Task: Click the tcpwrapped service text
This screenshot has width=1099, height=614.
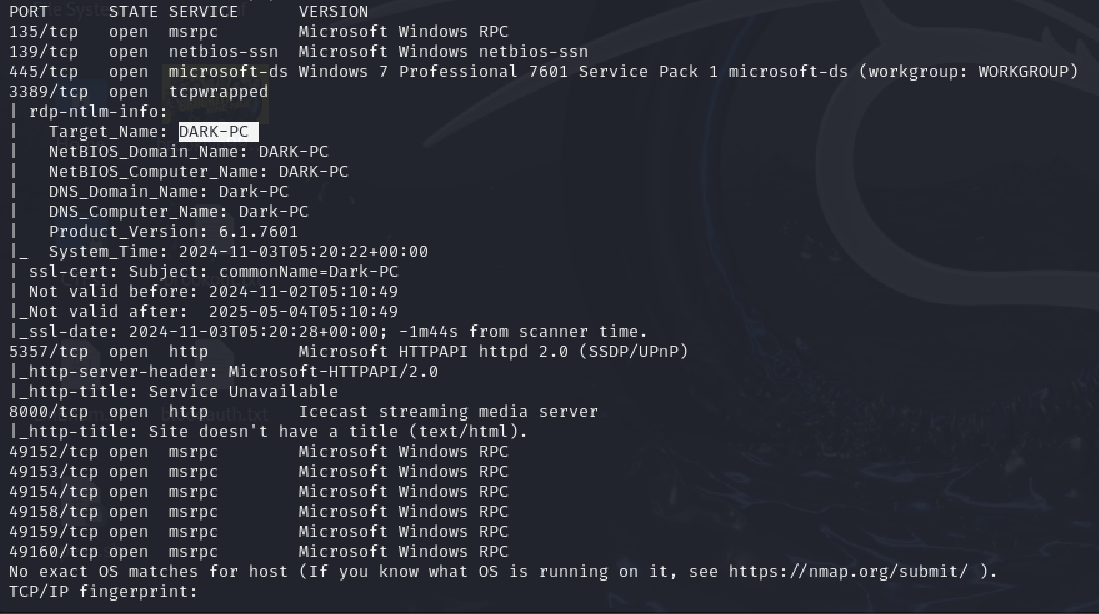Action: point(218,92)
